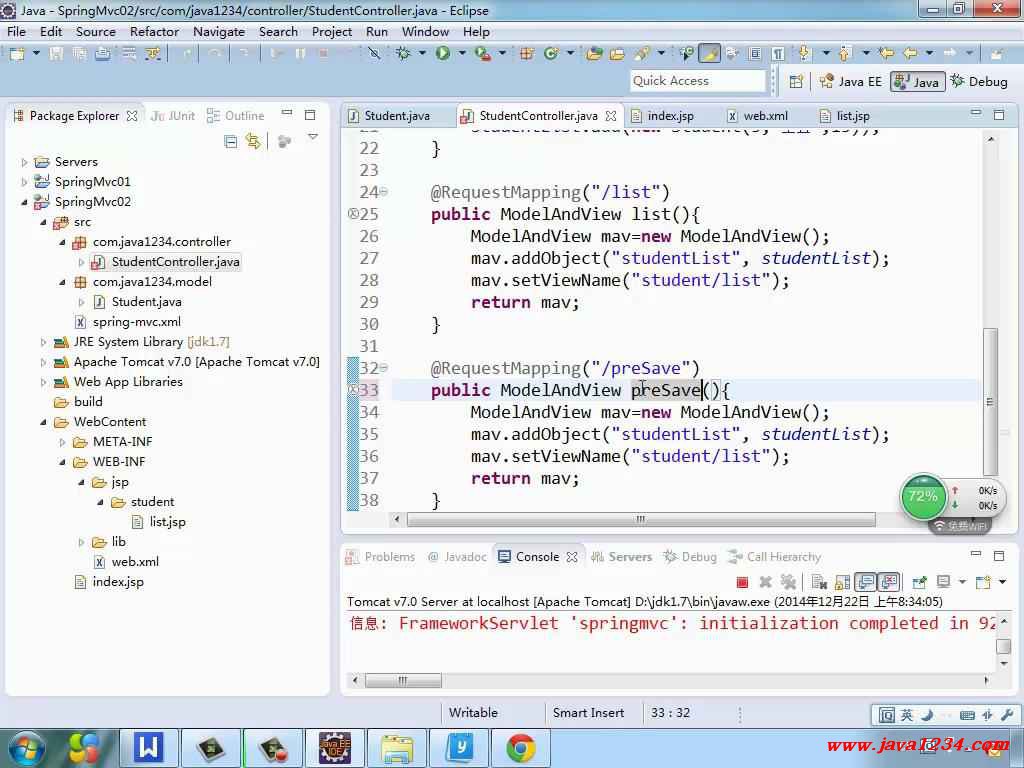Image resolution: width=1024 pixels, height=768 pixels.
Task: Expand the Servers project node
Action: tap(24, 162)
